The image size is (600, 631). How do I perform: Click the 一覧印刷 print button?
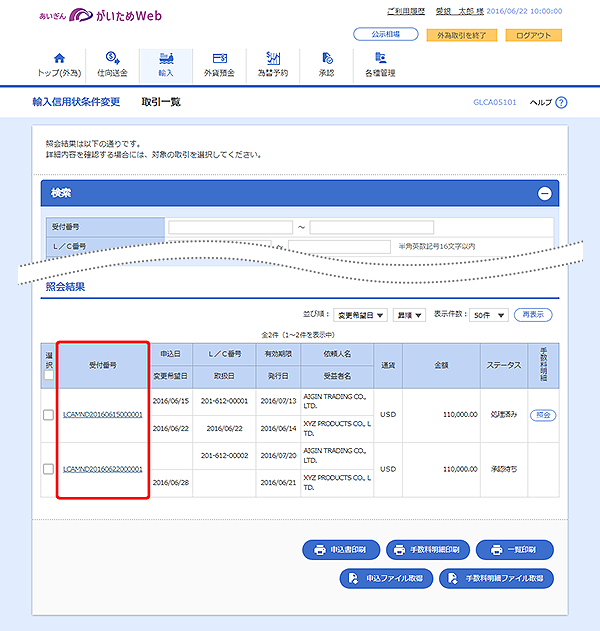click(515, 550)
